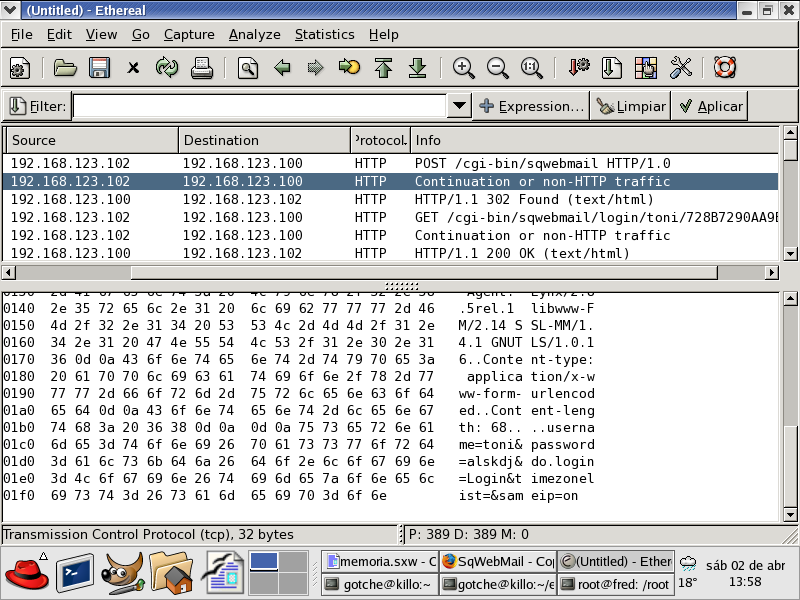
Task: Zoom in with the plus magnifier
Action: pos(463,68)
